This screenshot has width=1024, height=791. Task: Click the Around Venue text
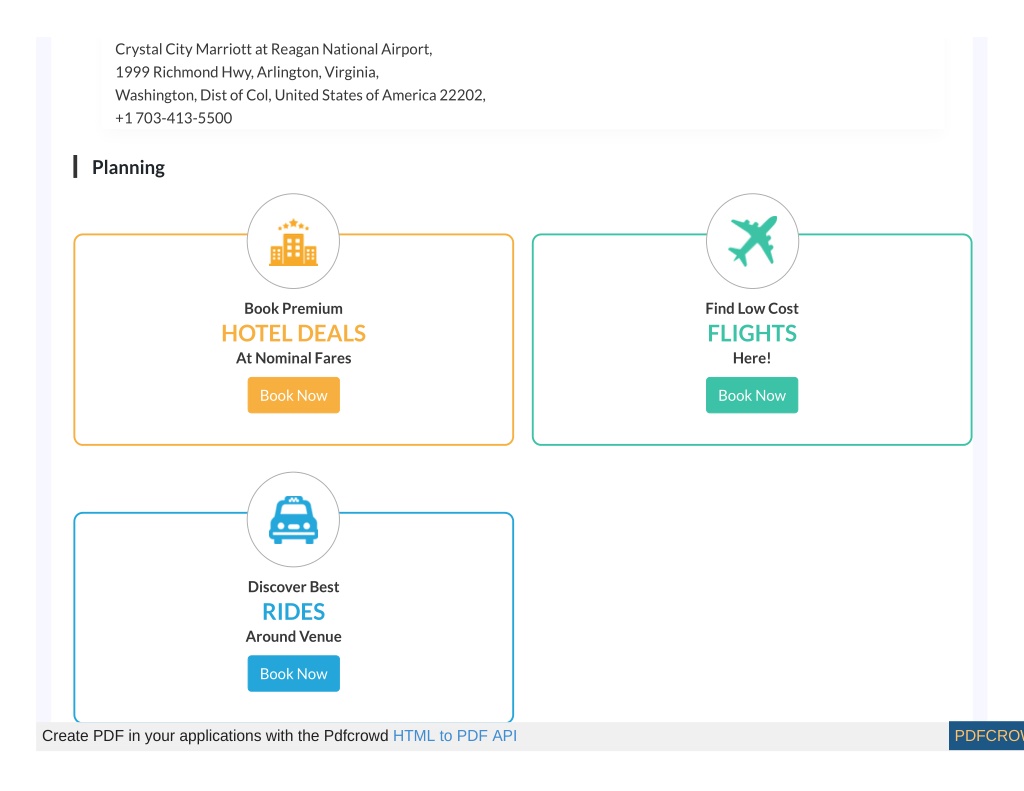click(x=293, y=636)
